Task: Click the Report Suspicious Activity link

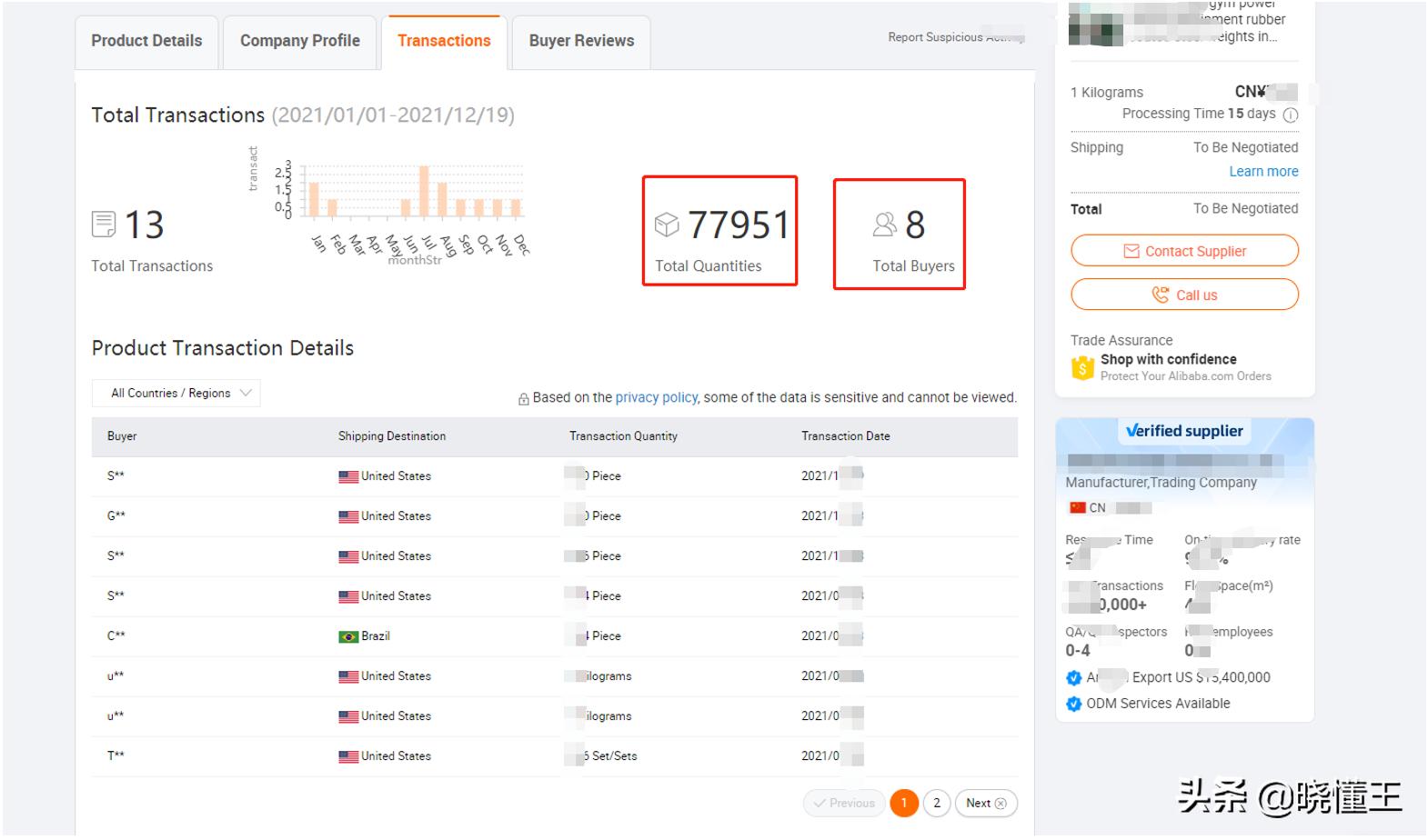Action: click(x=955, y=37)
